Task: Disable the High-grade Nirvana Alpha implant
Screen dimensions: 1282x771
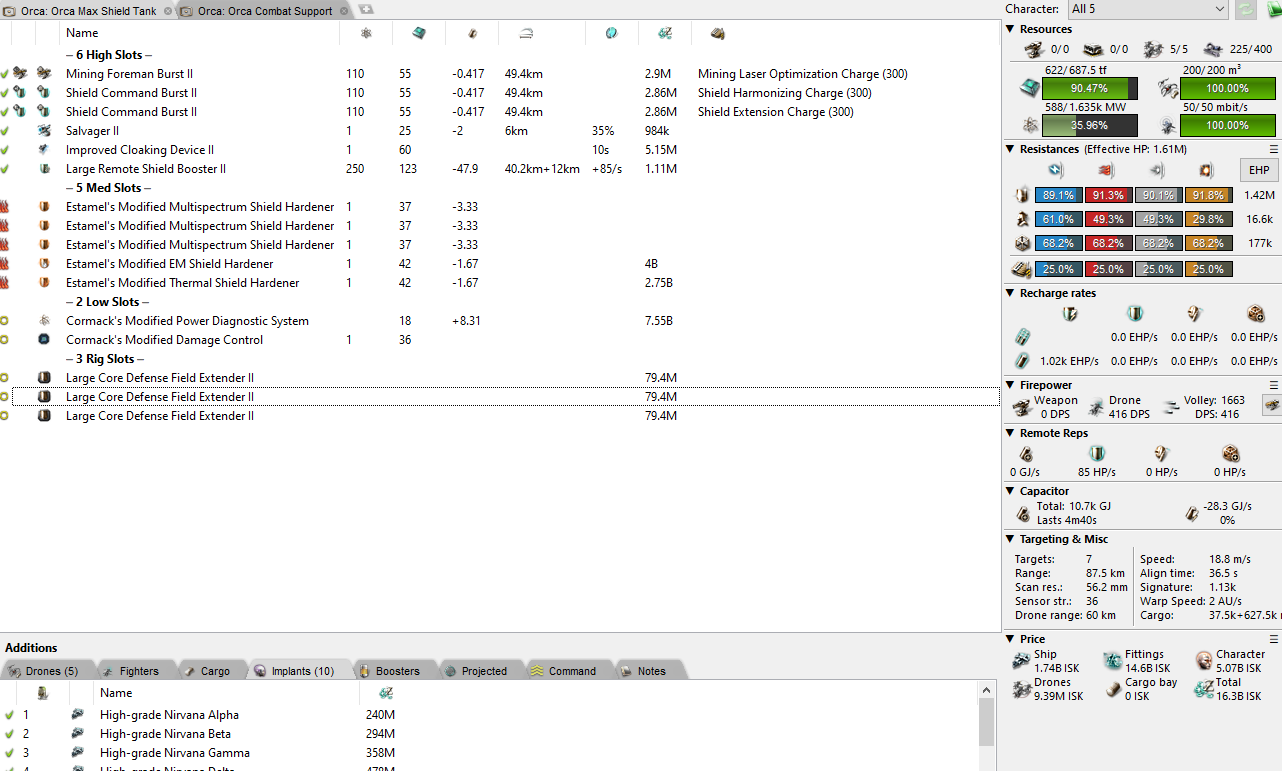Action: pos(9,715)
